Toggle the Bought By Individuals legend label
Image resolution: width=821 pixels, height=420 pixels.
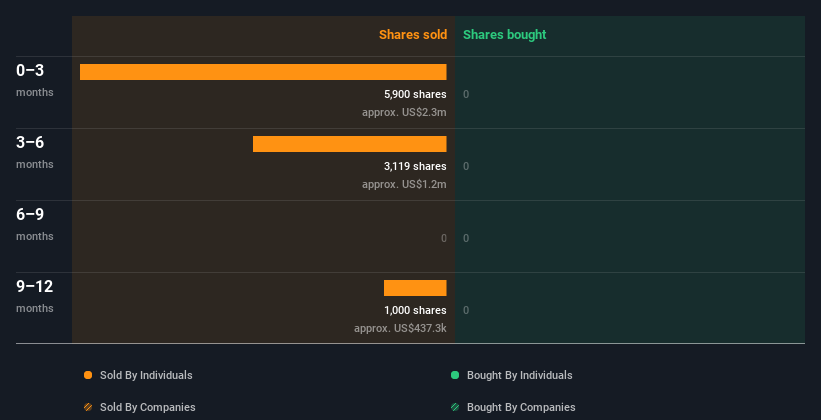pyautogui.click(x=519, y=375)
